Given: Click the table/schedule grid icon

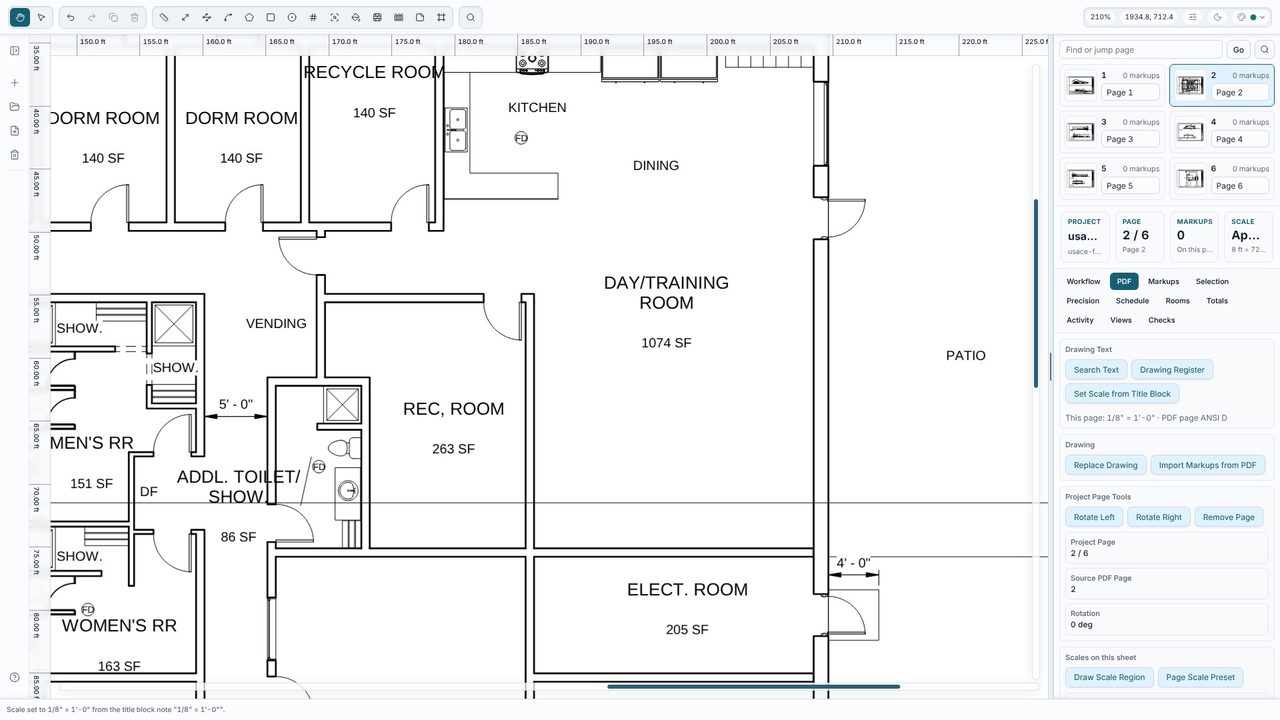Looking at the screenshot, I should tap(377, 17).
